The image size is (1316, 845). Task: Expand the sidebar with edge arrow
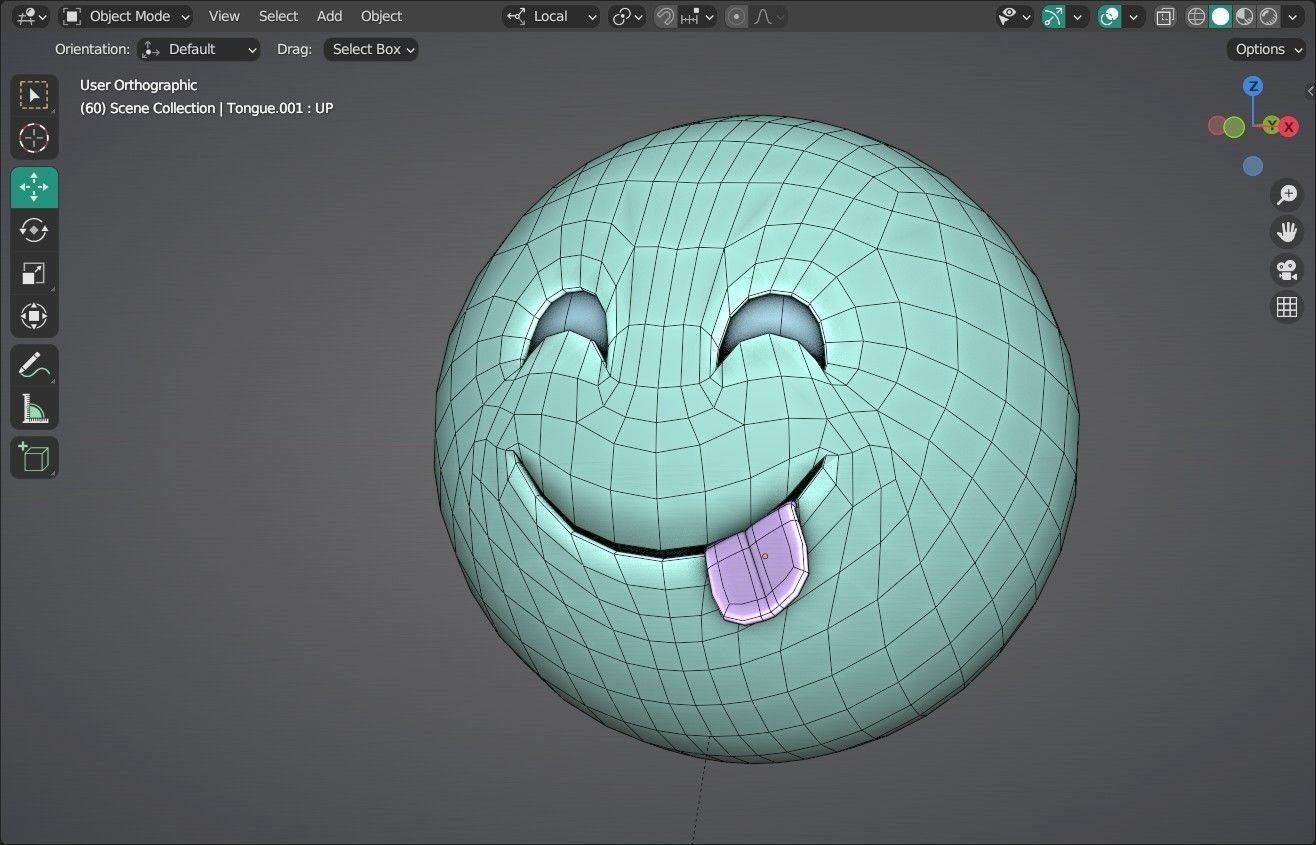(1310, 91)
